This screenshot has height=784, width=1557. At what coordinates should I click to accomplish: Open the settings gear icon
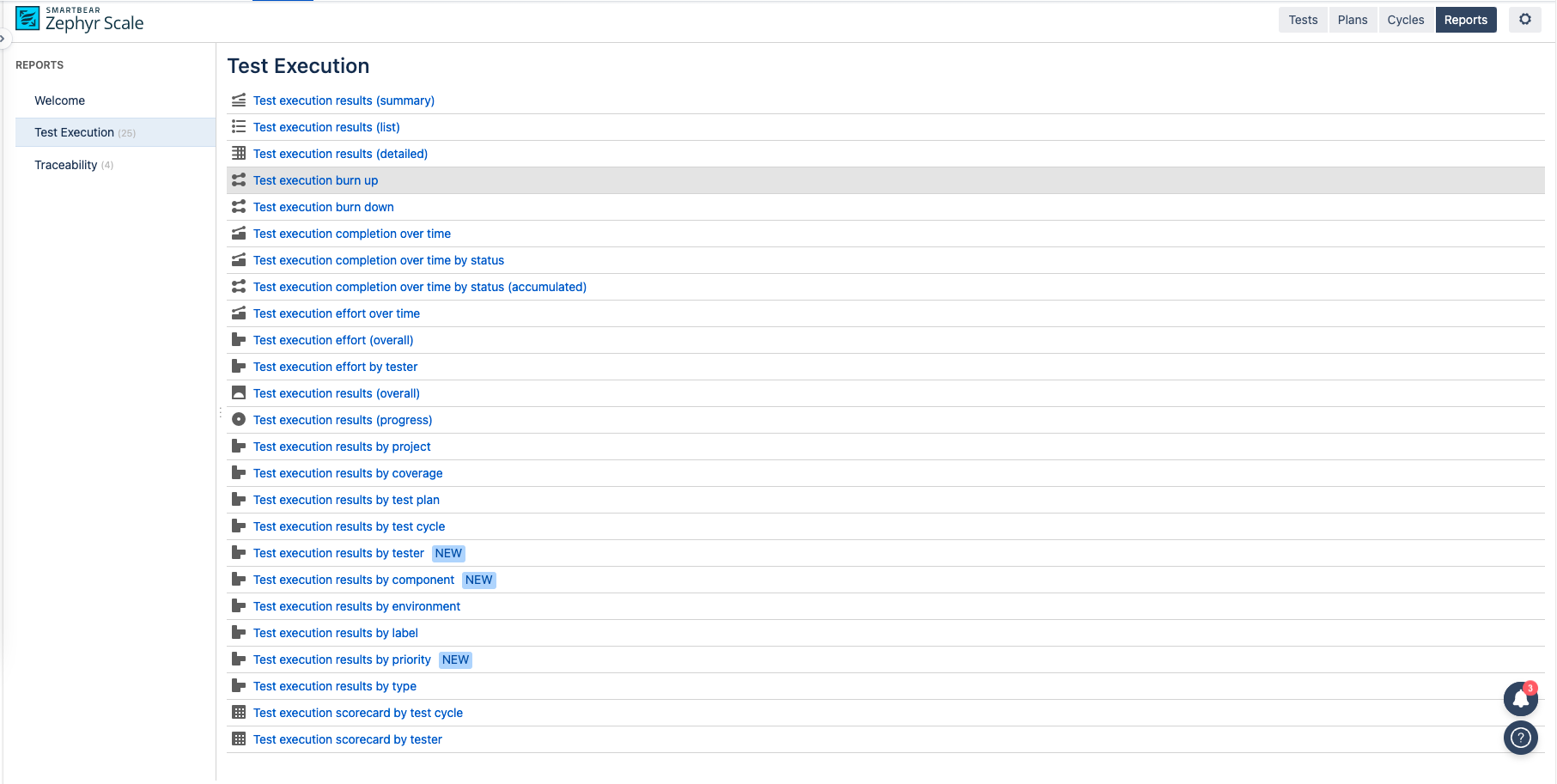pos(1524,20)
